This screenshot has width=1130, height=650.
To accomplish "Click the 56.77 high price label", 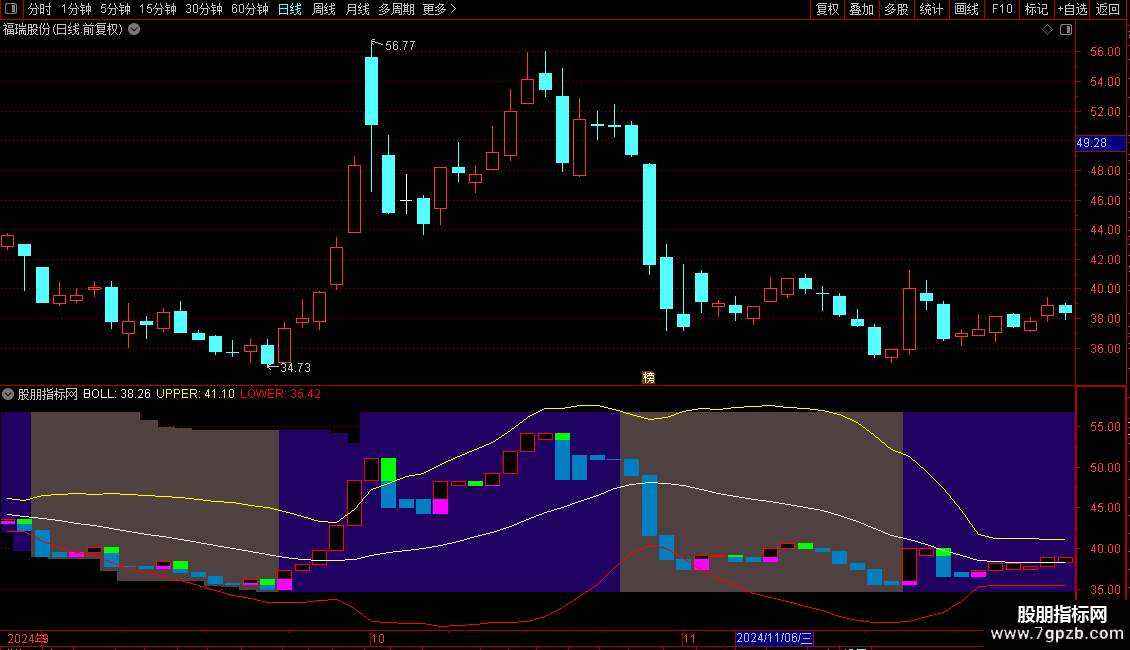I will 400,45.
